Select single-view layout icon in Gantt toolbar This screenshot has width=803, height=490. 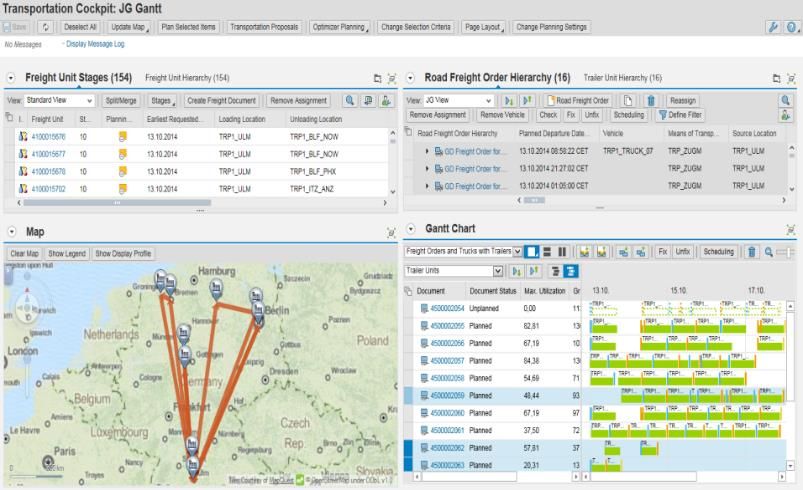click(x=532, y=251)
